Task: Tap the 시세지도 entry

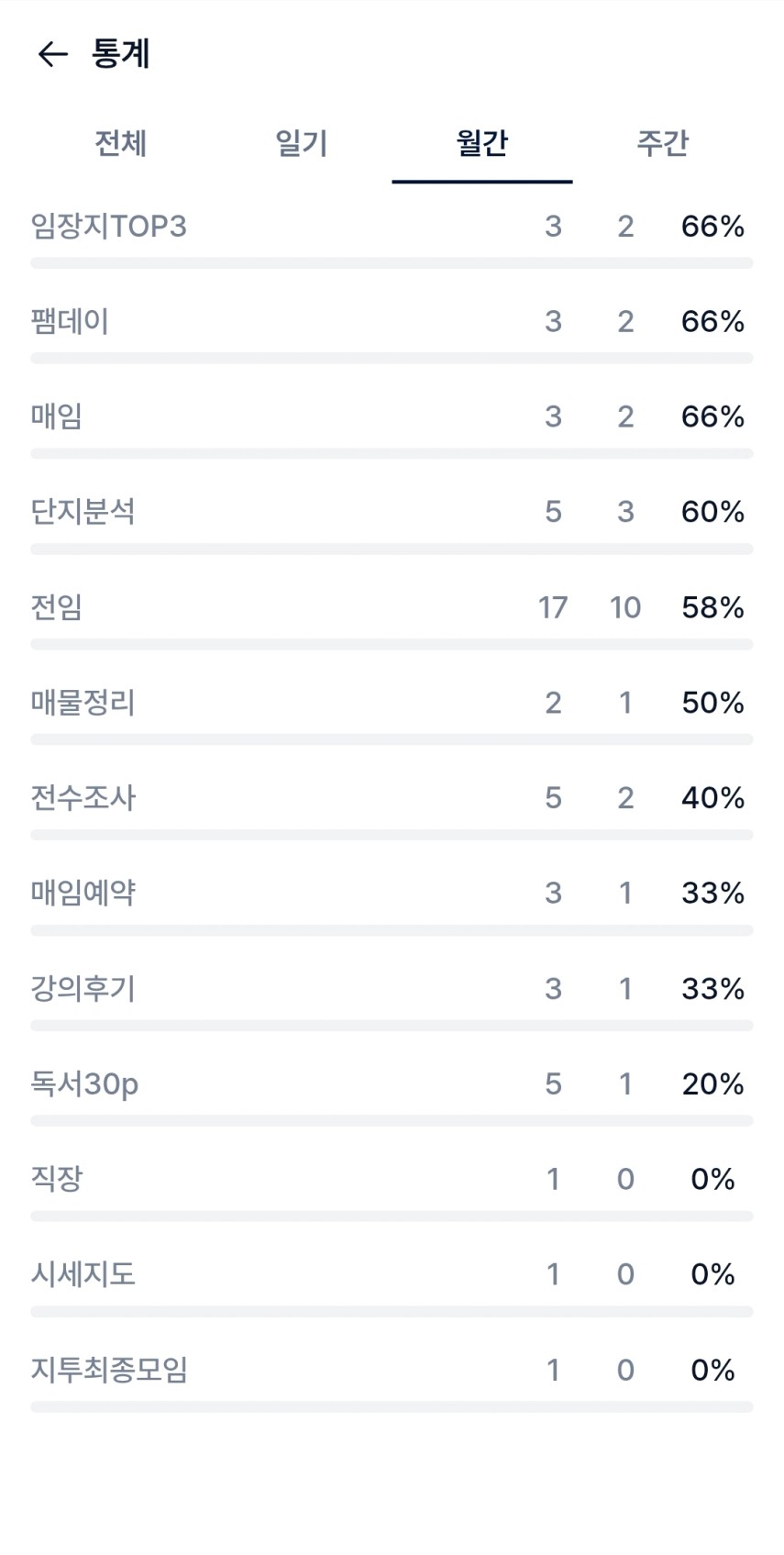Action: click(x=83, y=1274)
